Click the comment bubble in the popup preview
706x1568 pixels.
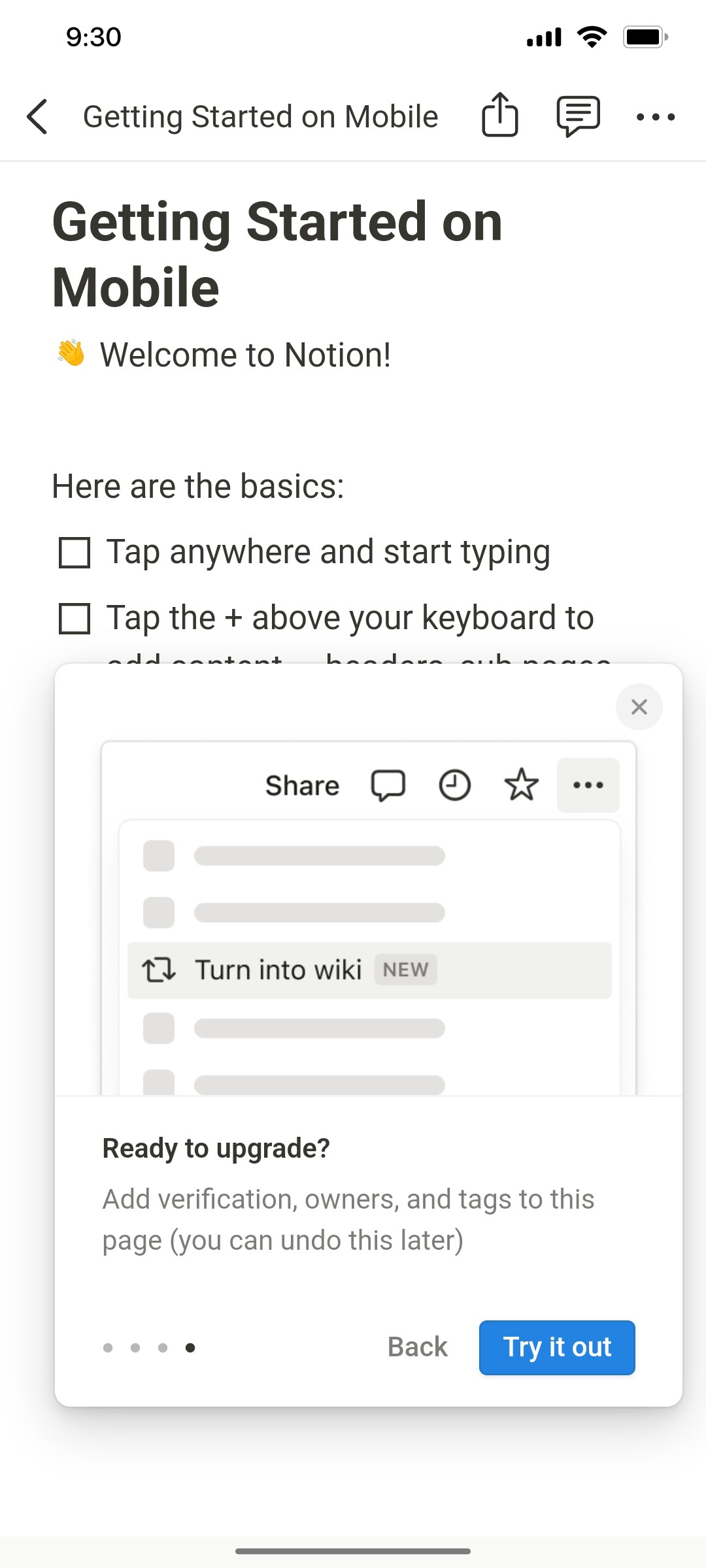click(x=389, y=785)
